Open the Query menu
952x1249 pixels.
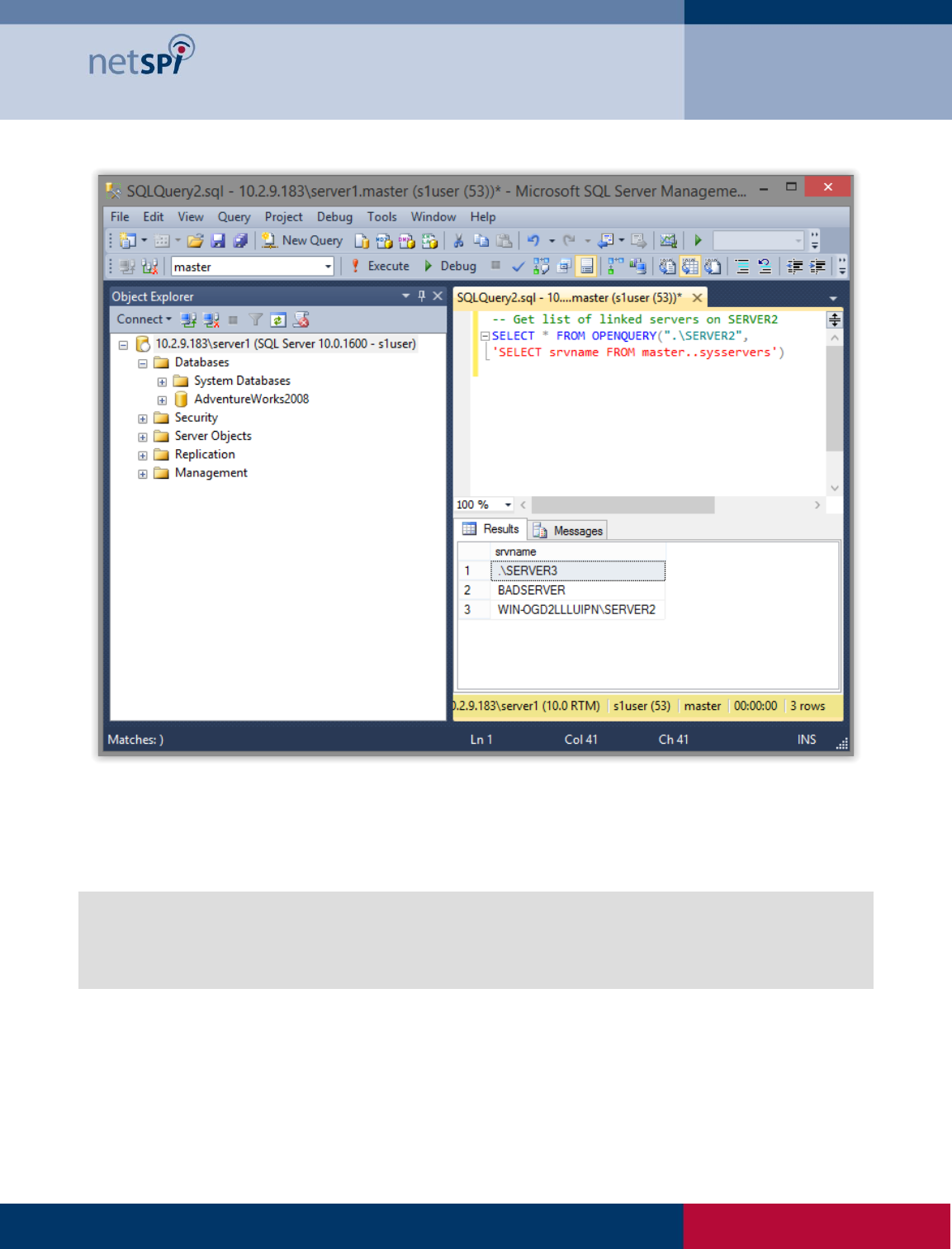(234, 217)
